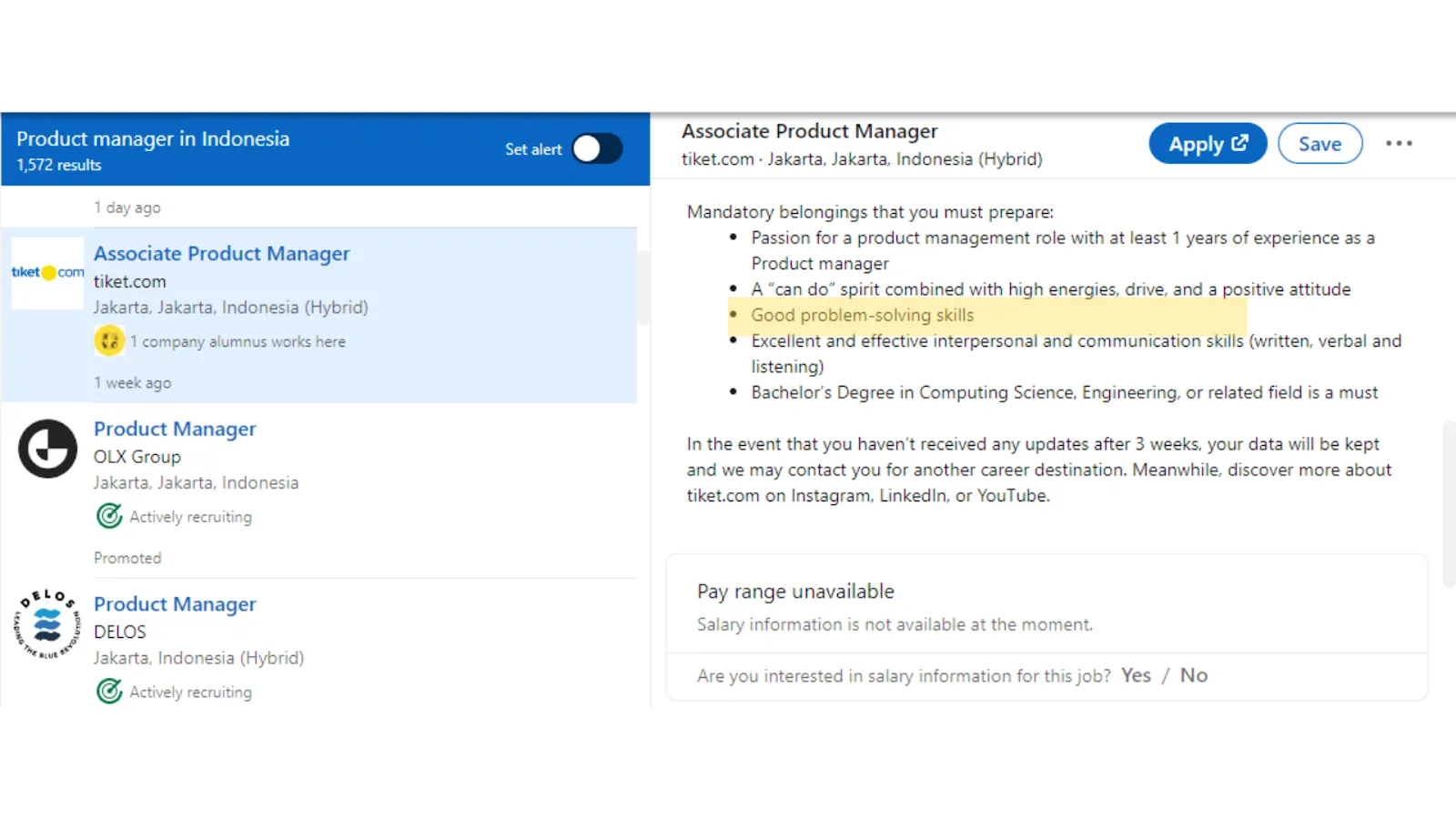Screen dimensions: 1456x819
Task: Save this job with Save button
Action: 1319,144
